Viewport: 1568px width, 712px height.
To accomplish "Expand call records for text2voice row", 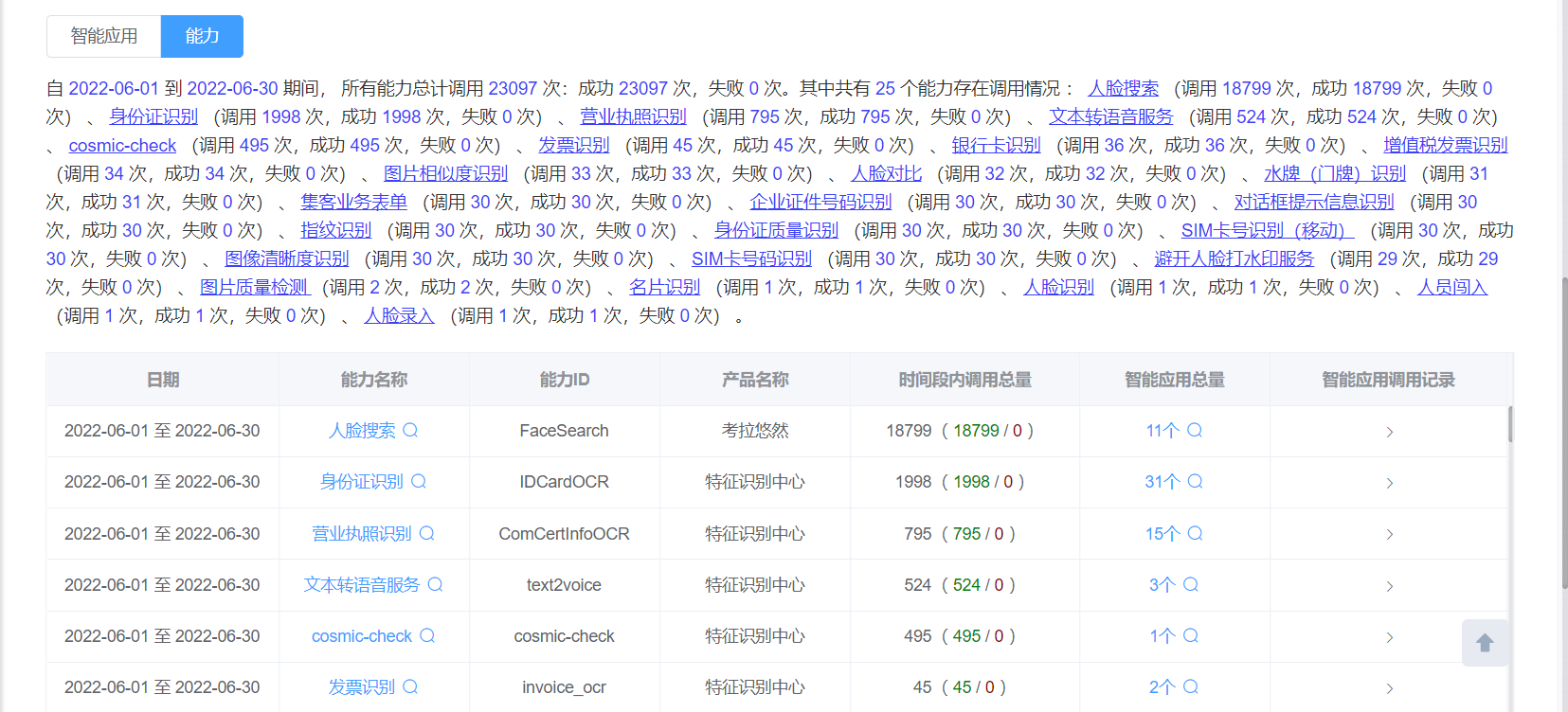I will (1389, 586).
